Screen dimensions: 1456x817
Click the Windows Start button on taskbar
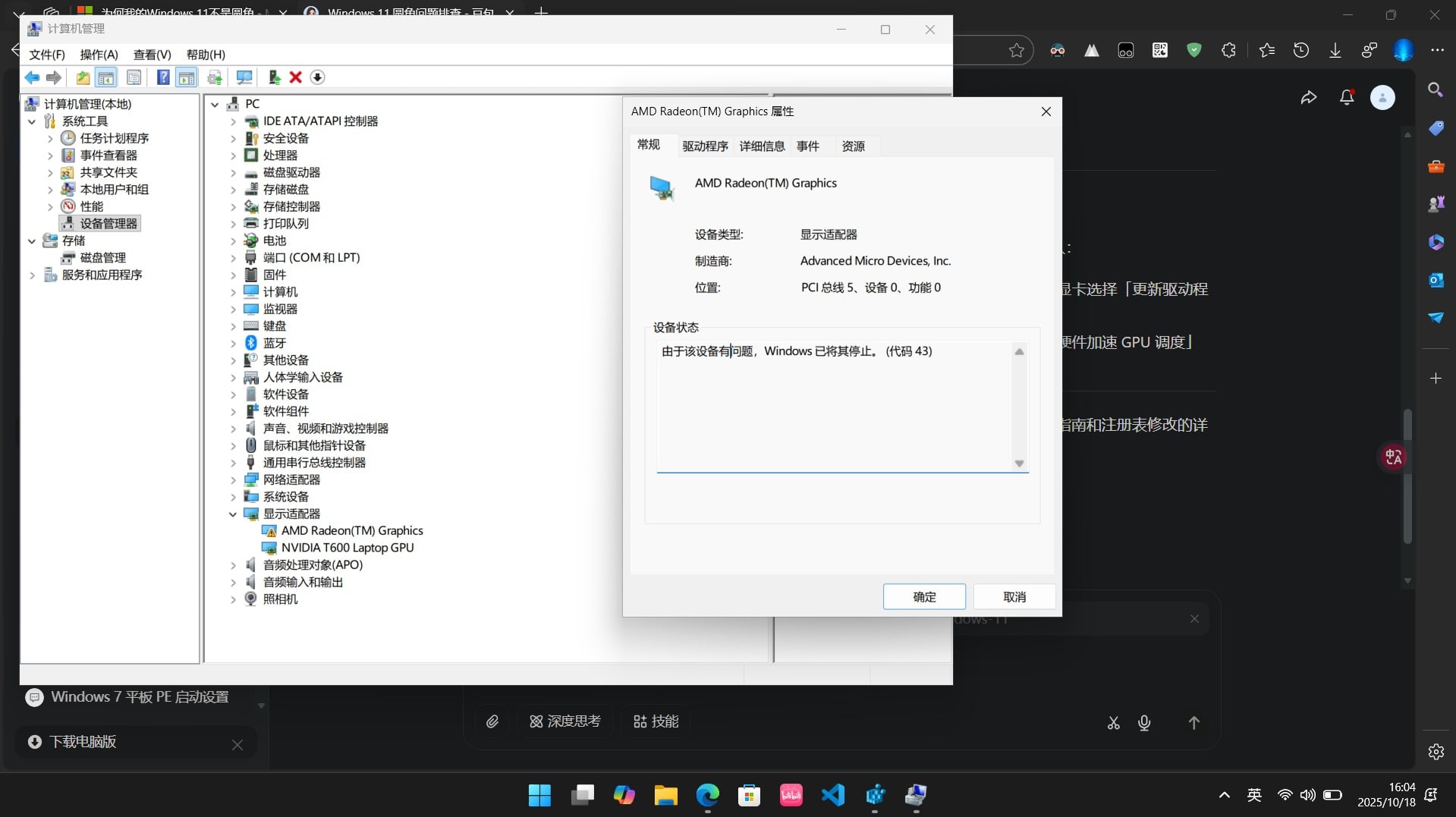pos(539,795)
